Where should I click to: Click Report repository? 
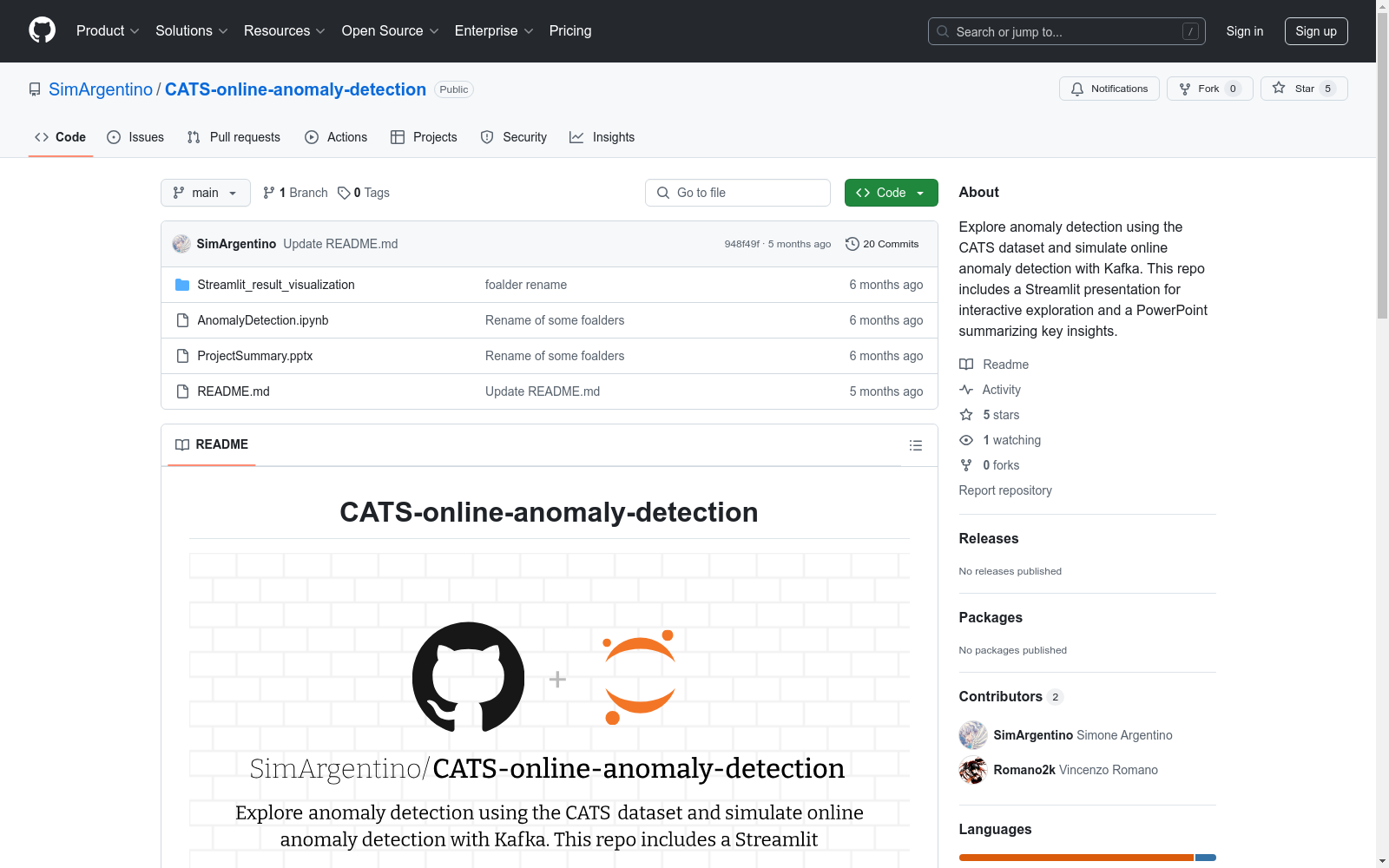1005,490
